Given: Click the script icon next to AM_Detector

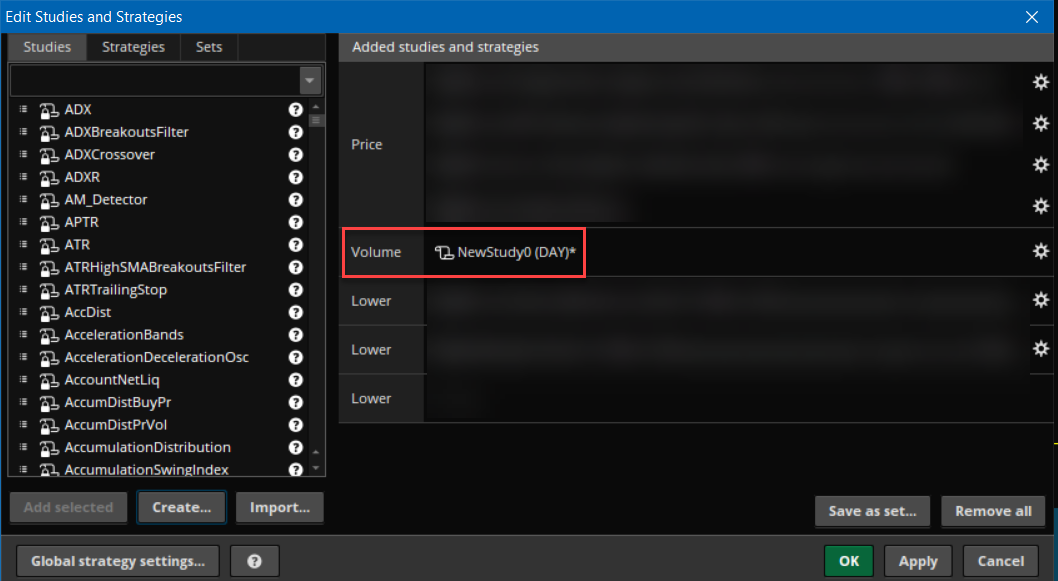Looking at the screenshot, I should click(x=48, y=200).
